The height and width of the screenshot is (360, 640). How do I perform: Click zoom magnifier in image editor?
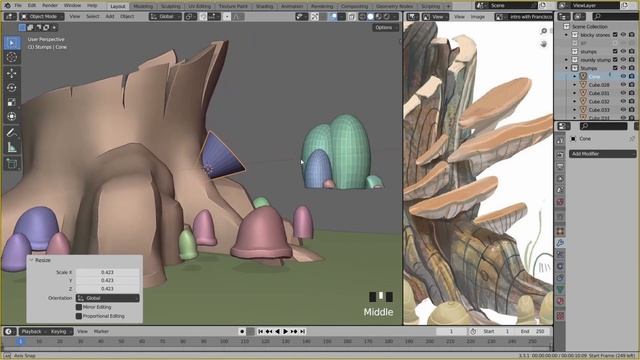point(543,31)
